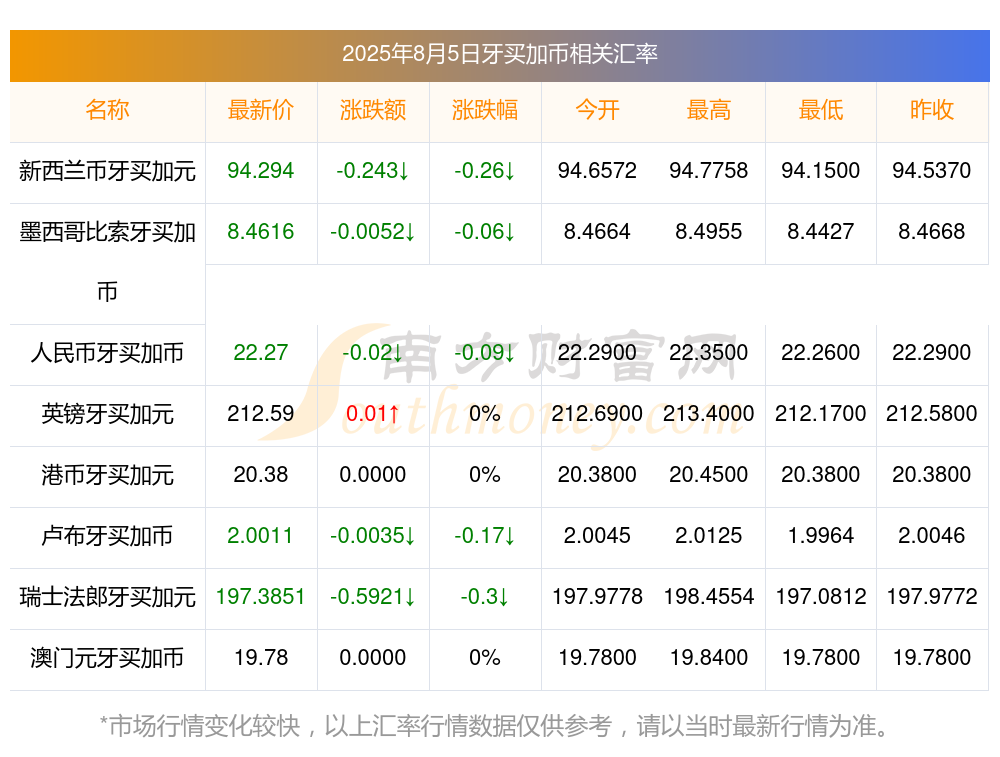This screenshot has width=1000, height=757.
Task: Click the change percent -0.17↓
Action: [485, 536]
